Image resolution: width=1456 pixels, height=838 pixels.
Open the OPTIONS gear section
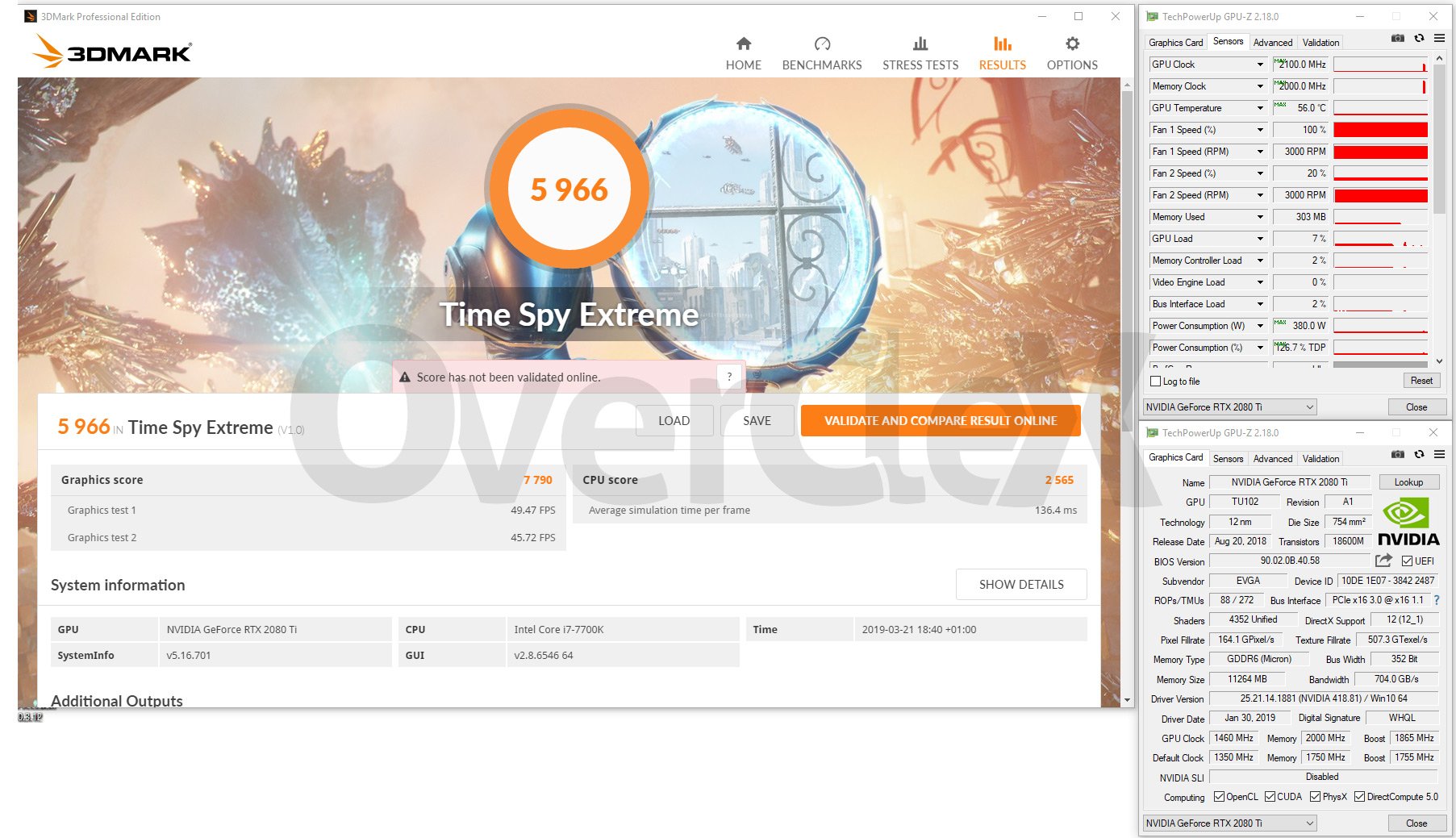click(1071, 53)
